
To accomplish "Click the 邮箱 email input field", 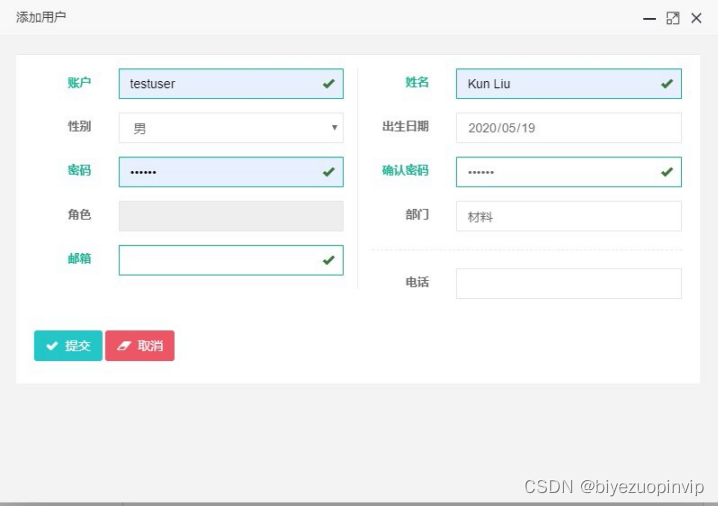I will (x=231, y=260).
